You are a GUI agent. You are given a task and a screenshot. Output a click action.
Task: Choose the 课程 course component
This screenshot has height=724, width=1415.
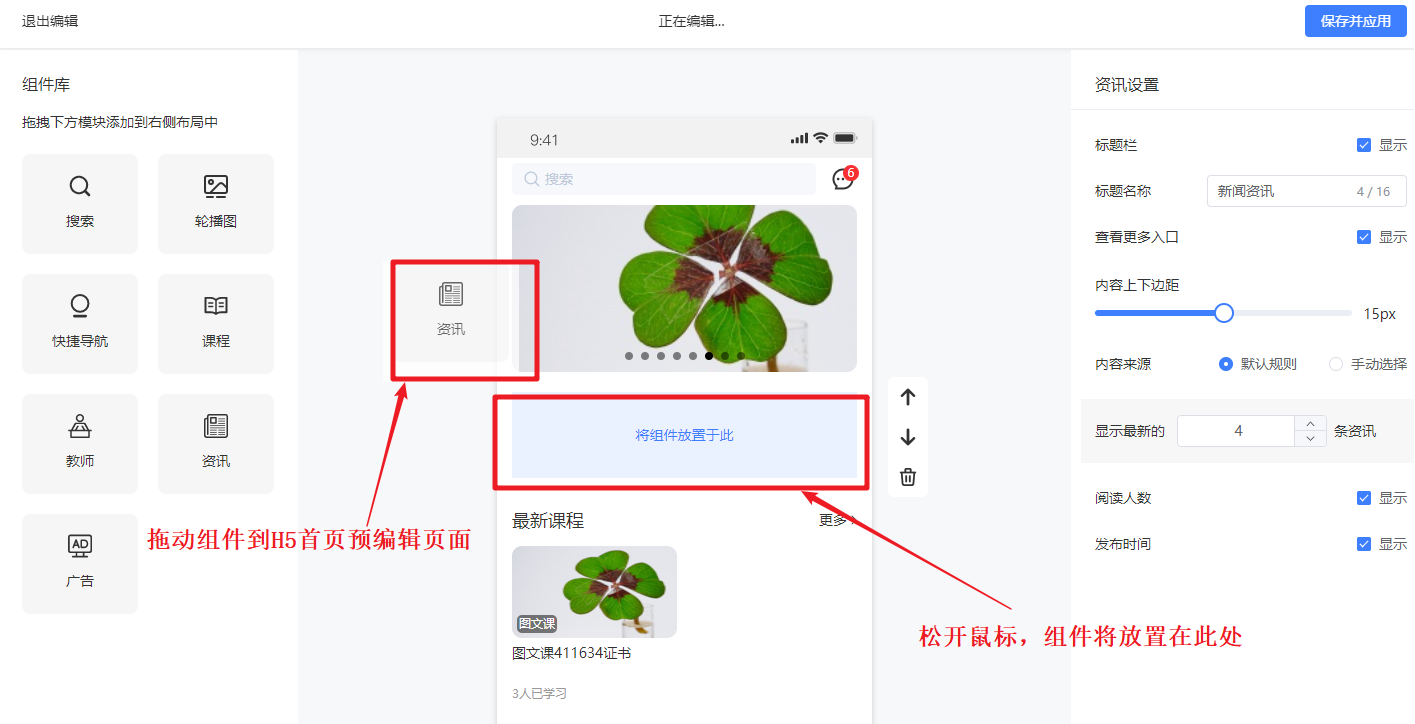pos(216,323)
